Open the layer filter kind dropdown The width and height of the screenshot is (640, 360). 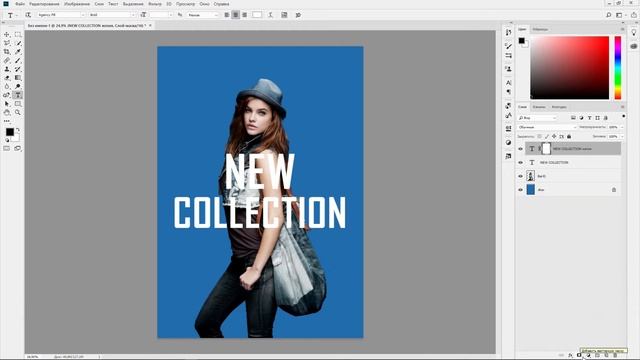click(537, 118)
